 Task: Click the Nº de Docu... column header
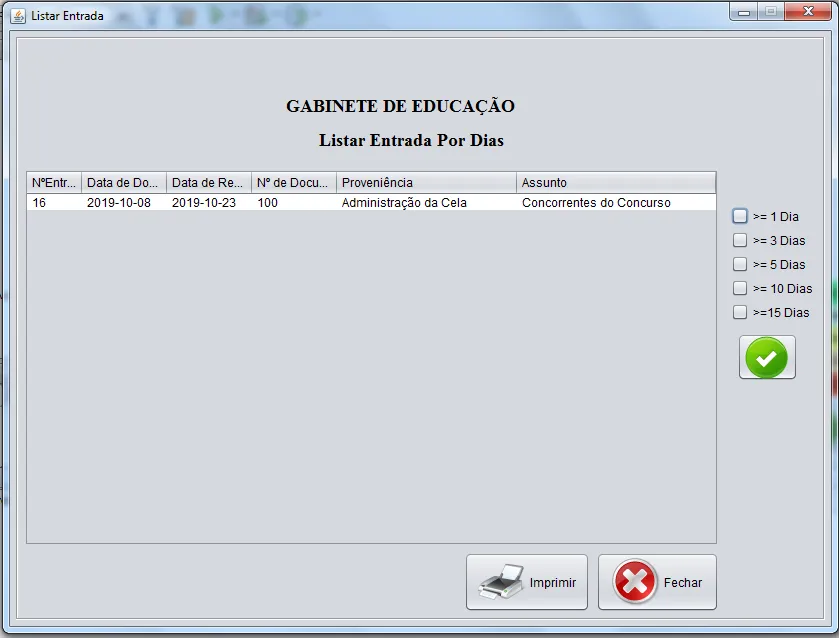pyautogui.click(x=294, y=183)
